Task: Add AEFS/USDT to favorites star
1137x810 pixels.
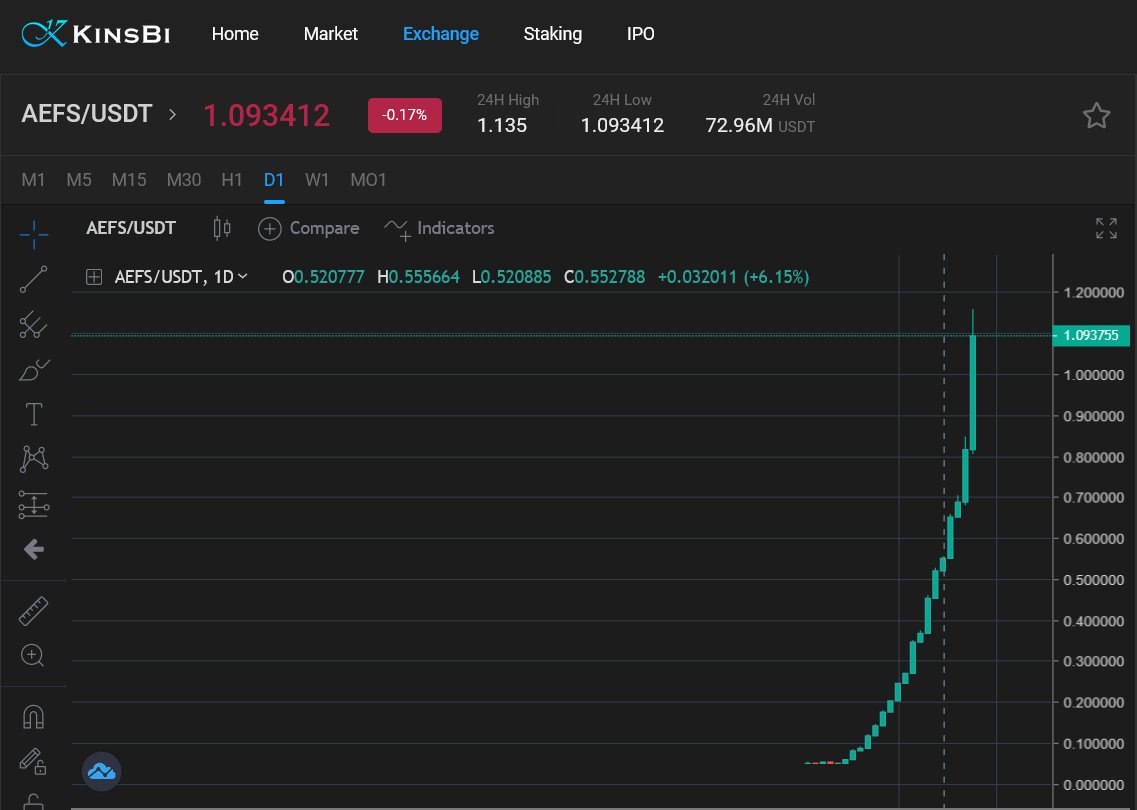Action: (1096, 115)
